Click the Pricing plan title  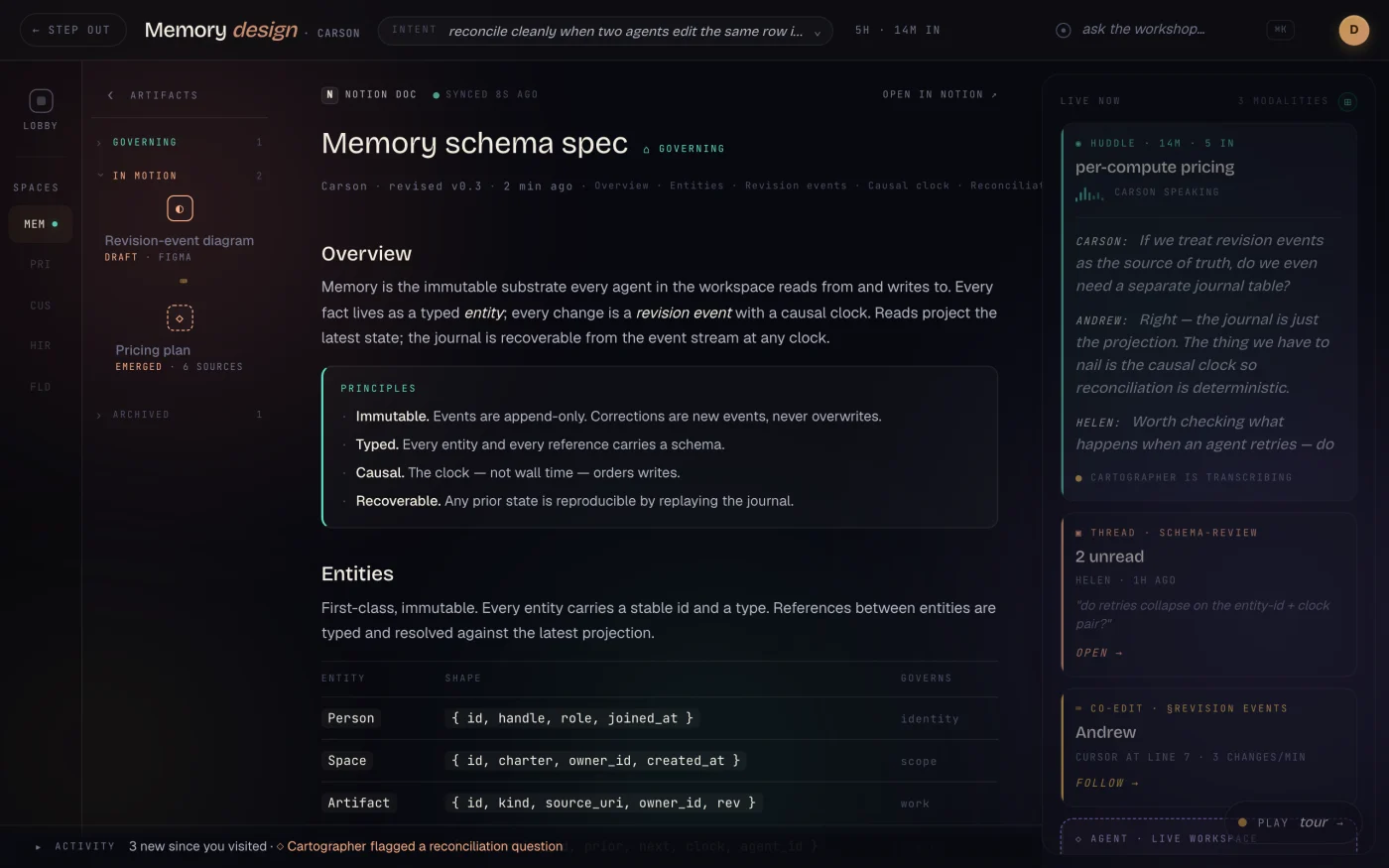pyautogui.click(x=153, y=350)
